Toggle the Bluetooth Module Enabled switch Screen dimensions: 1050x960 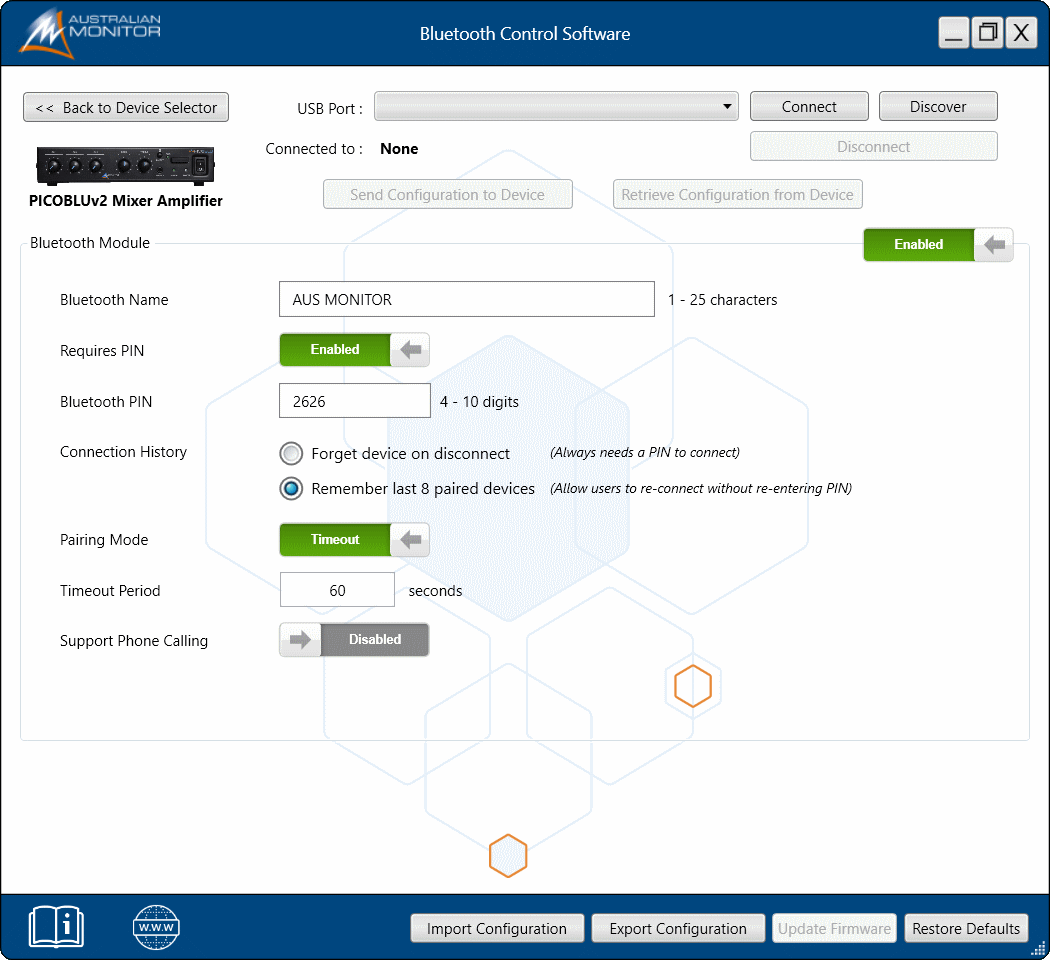pyautogui.click(x=938, y=245)
